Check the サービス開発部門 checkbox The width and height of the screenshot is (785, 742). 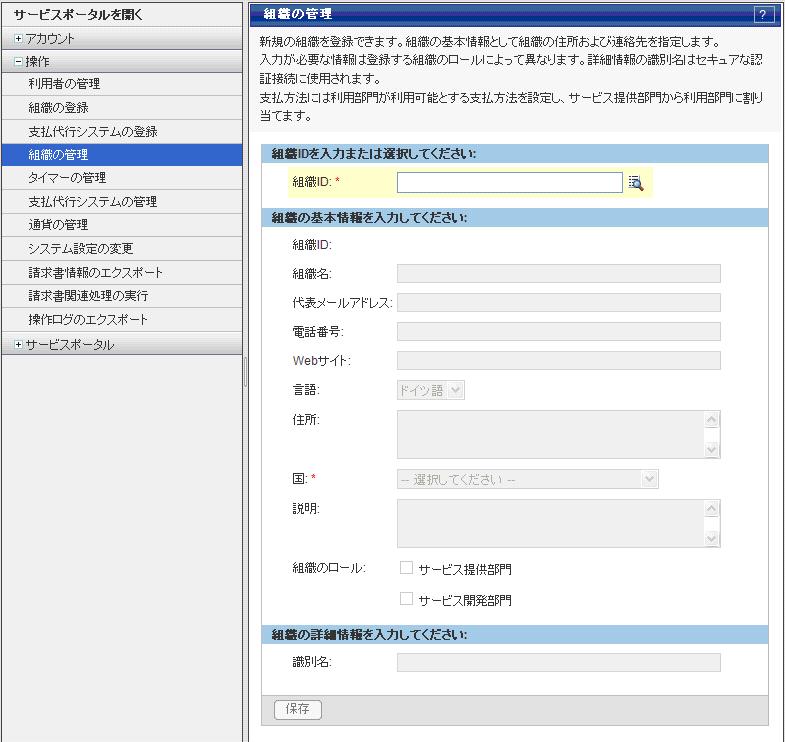(x=407, y=599)
